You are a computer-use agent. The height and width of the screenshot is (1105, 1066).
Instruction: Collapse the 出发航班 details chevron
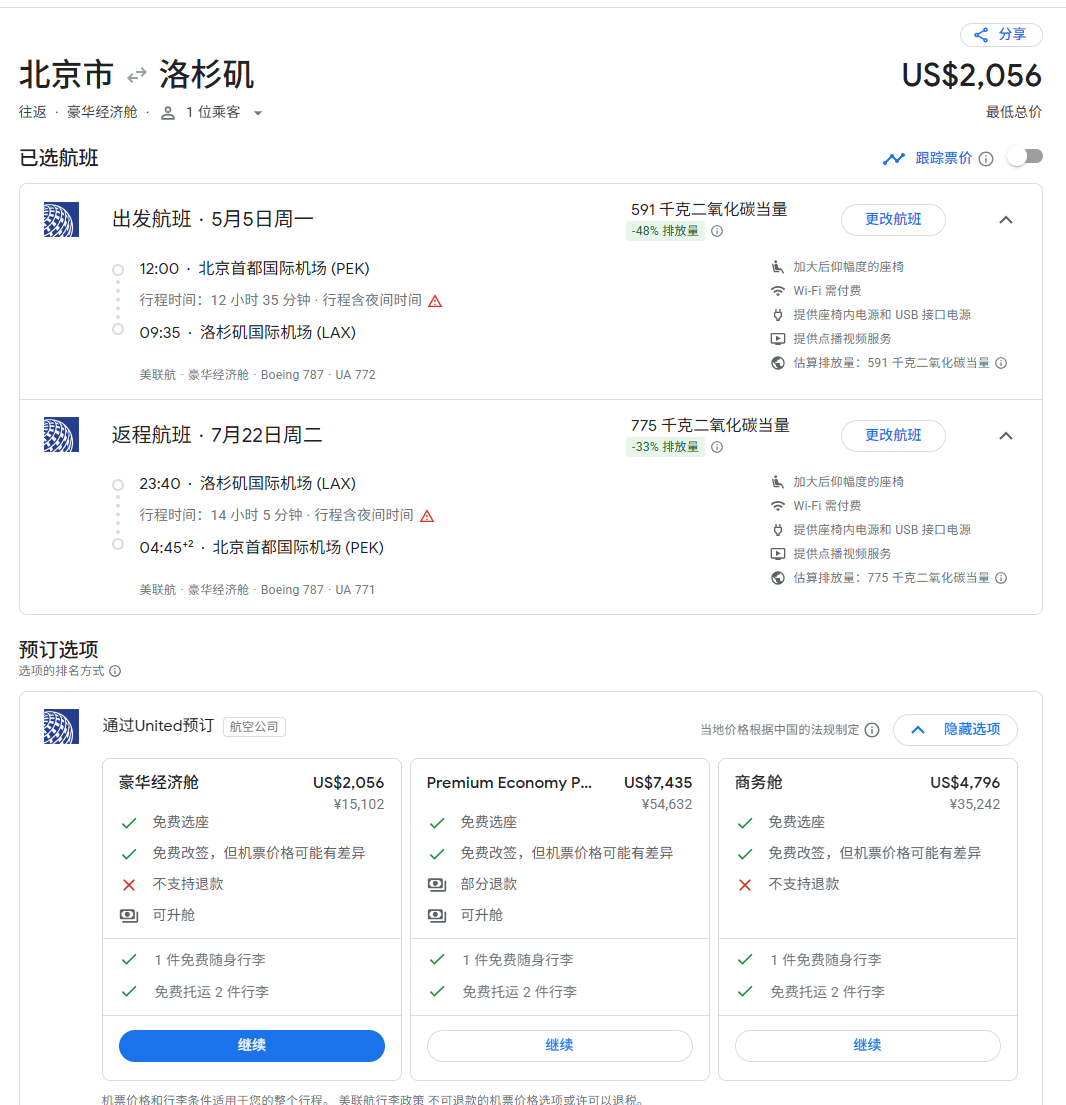[1006, 220]
